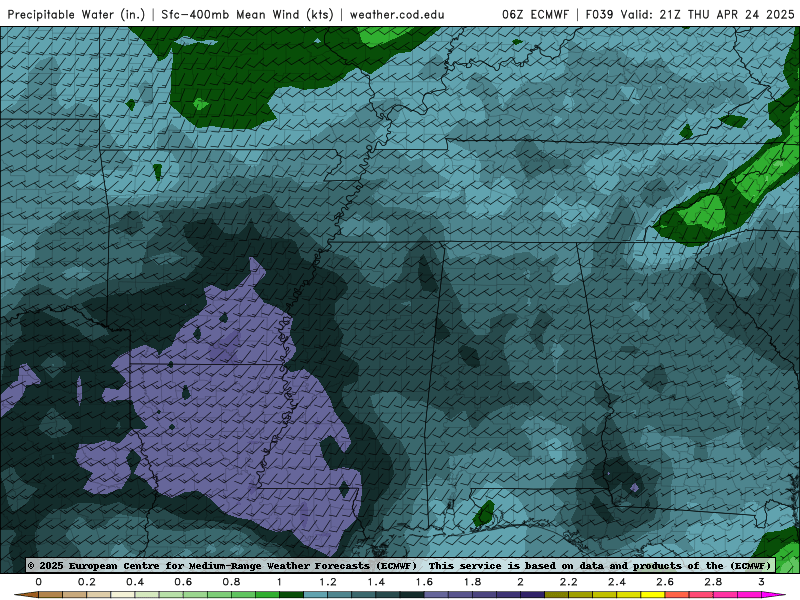
Task: Click the '0' label on color scale
Action: 39,582
